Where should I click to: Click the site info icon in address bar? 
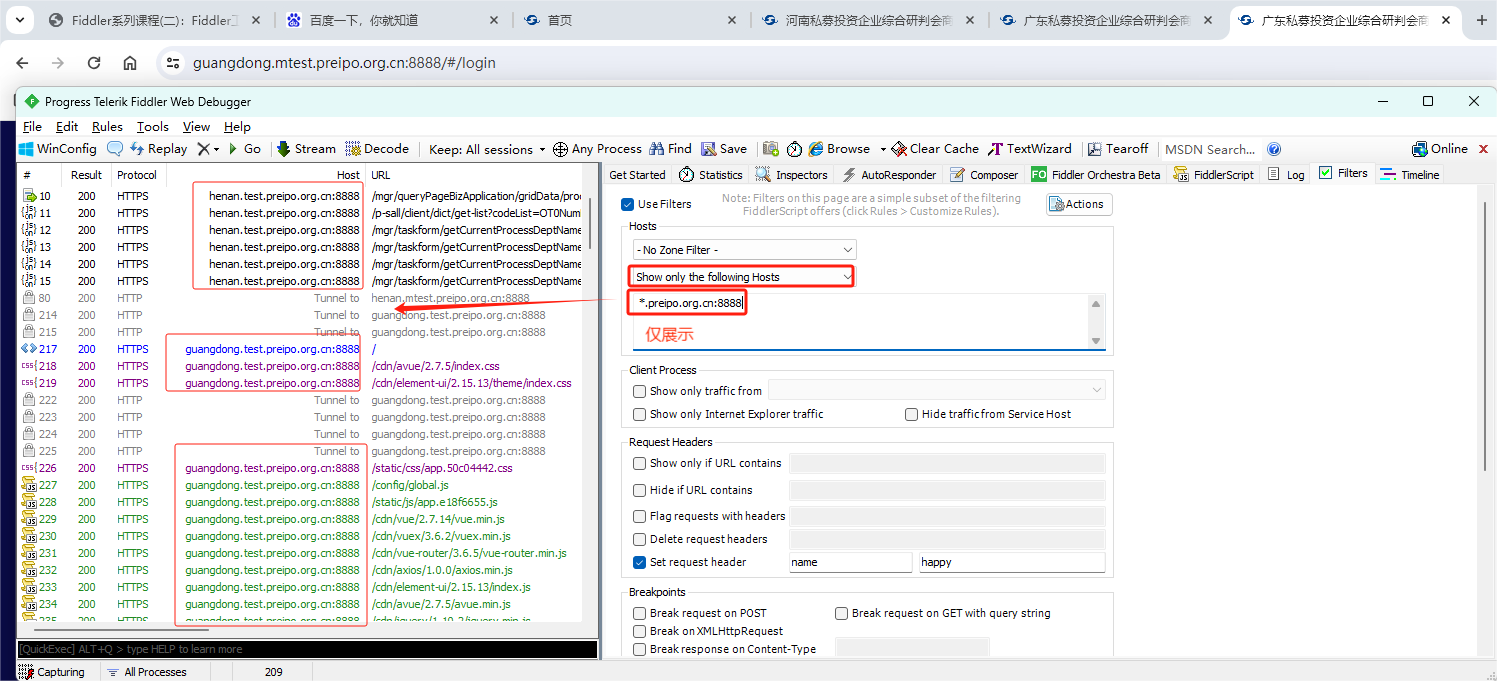[174, 63]
